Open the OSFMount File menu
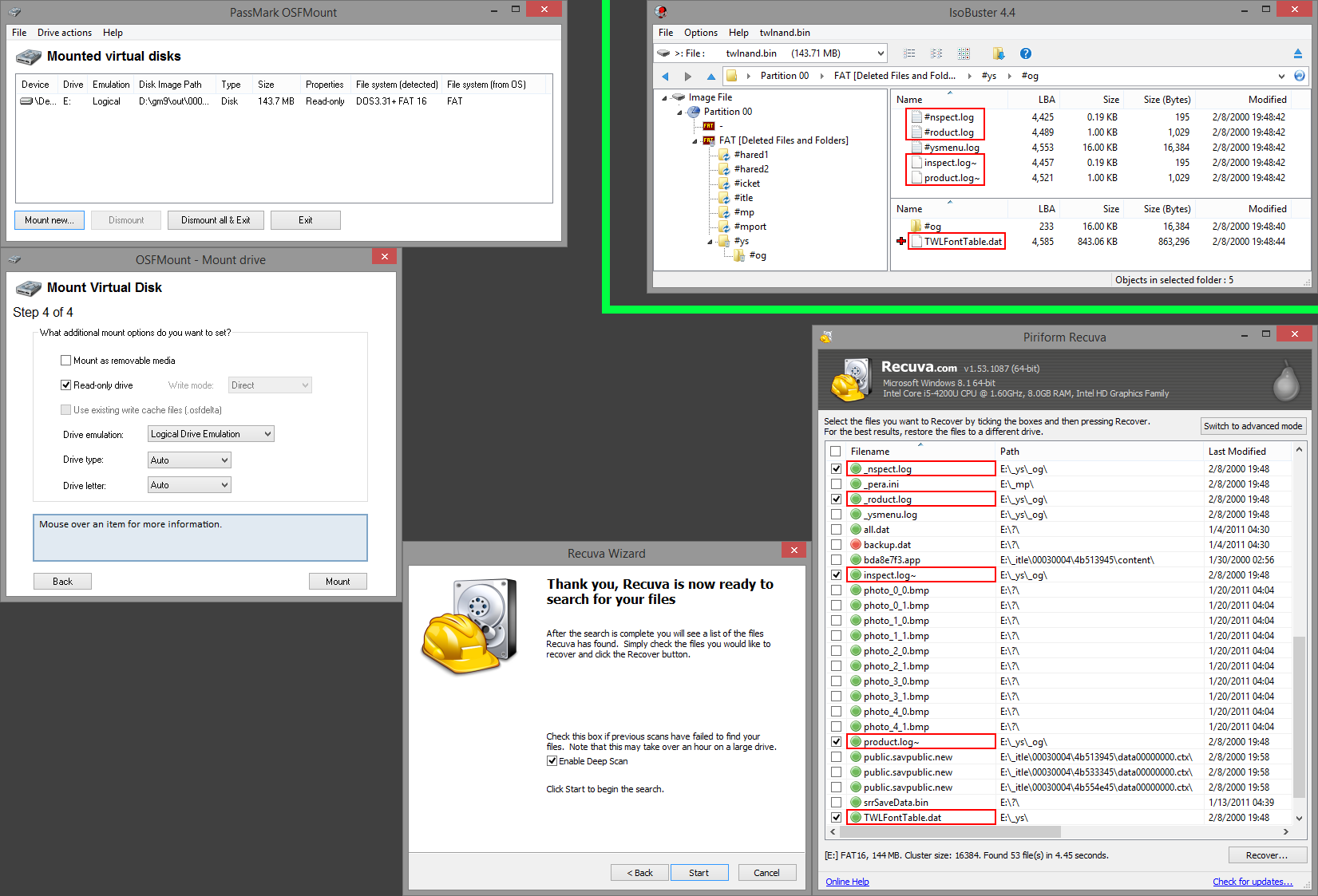Viewport: 1318px width, 896px height. 19,33
